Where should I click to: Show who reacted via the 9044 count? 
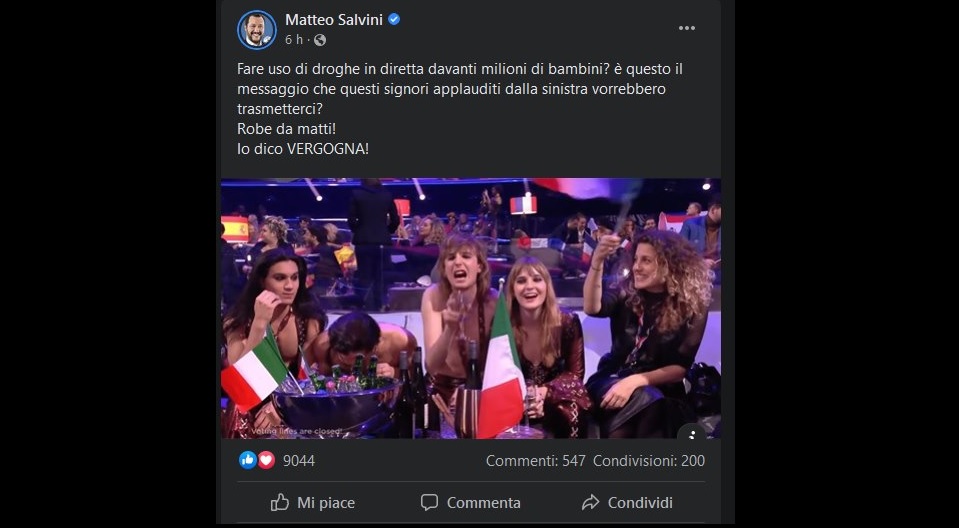299,461
